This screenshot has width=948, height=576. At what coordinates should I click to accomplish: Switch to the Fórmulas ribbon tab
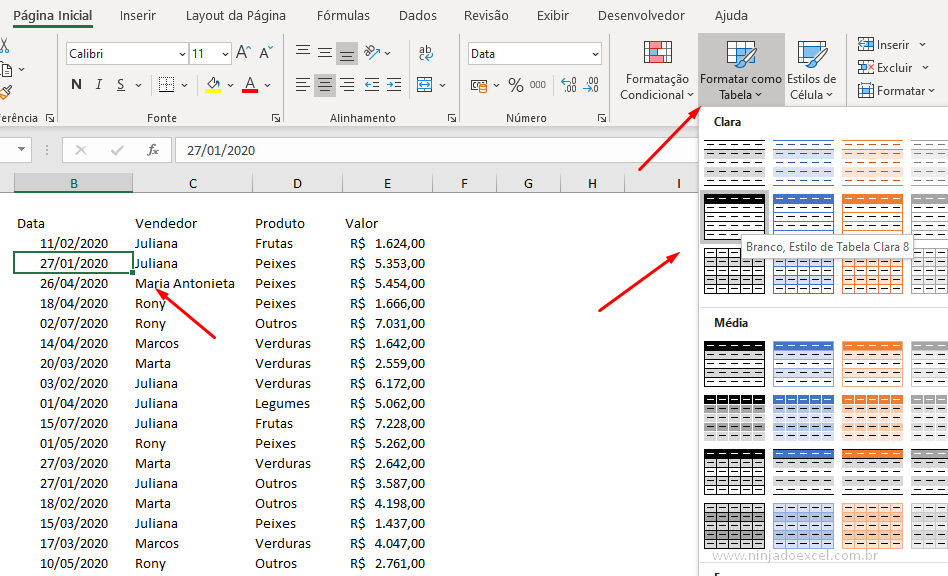343,15
